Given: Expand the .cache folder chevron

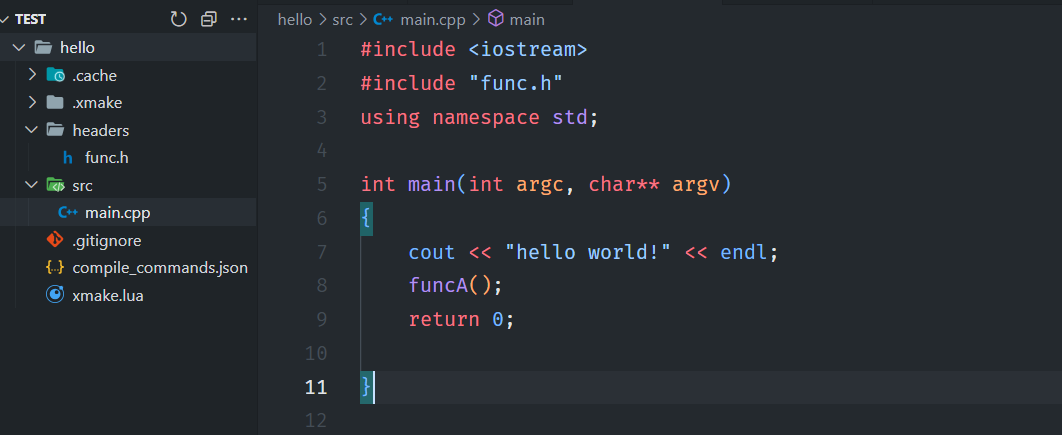Looking at the screenshot, I should 31,75.
